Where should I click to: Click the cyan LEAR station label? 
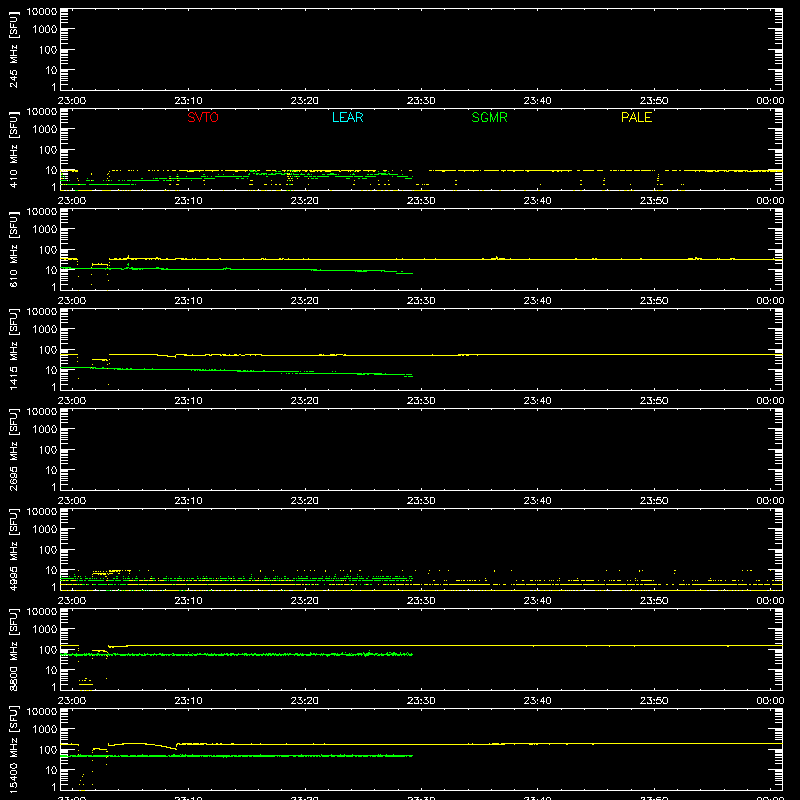(347, 117)
